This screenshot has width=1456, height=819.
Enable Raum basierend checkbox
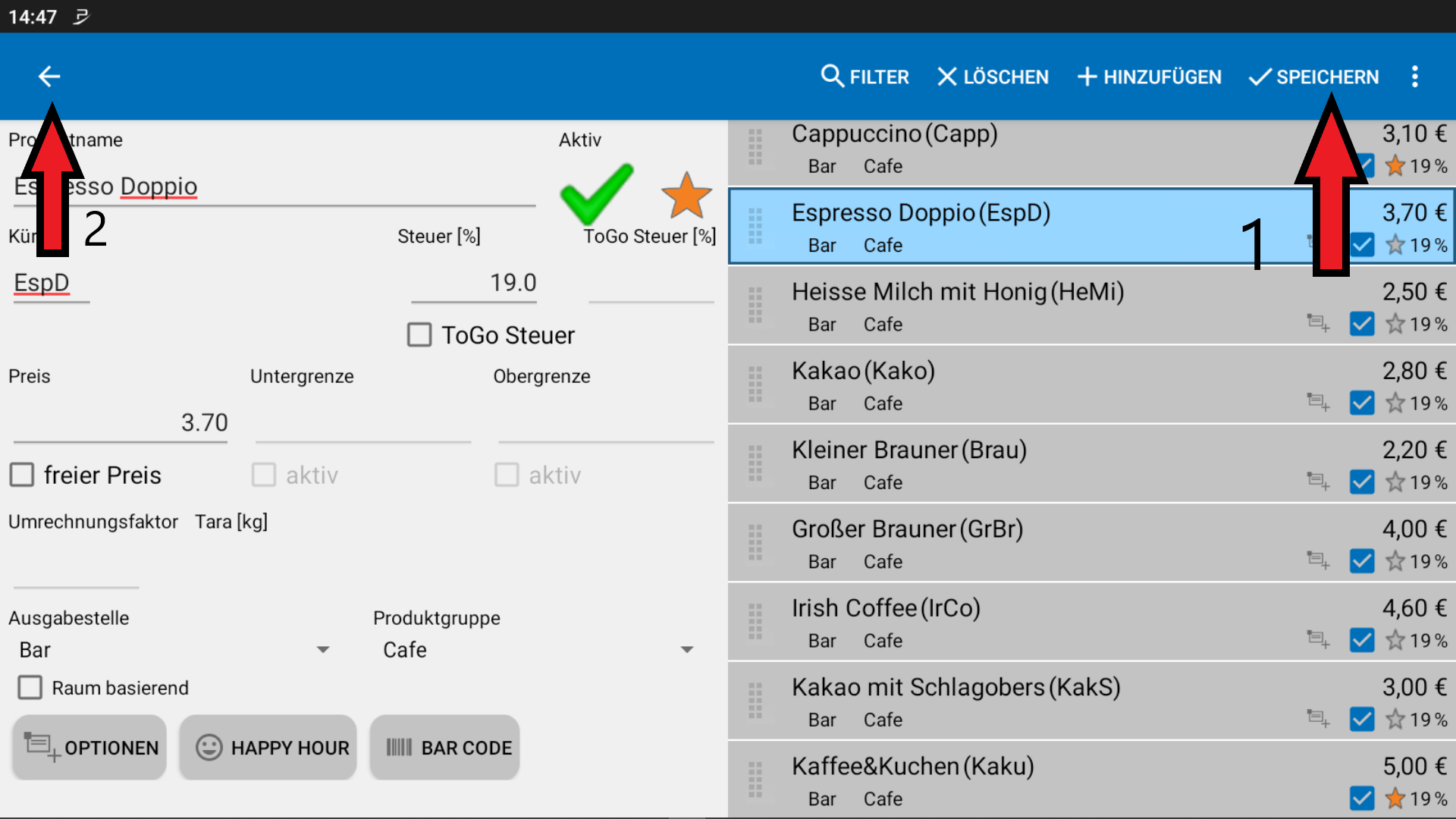pos(30,687)
